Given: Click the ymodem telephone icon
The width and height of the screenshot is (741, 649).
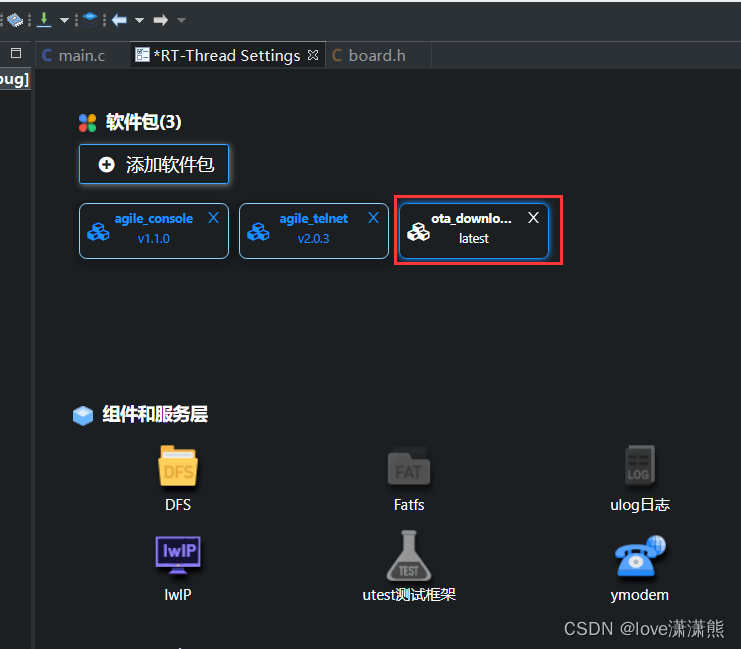Looking at the screenshot, I should pos(639,556).
